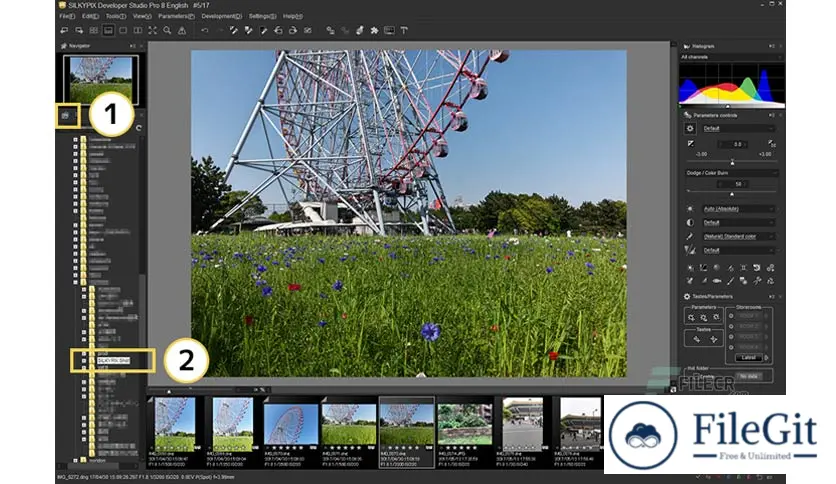The image size is (836, 484).
Task: Select the garden shrubs thumbnail in filmstrip
Action: pos(464,424)
